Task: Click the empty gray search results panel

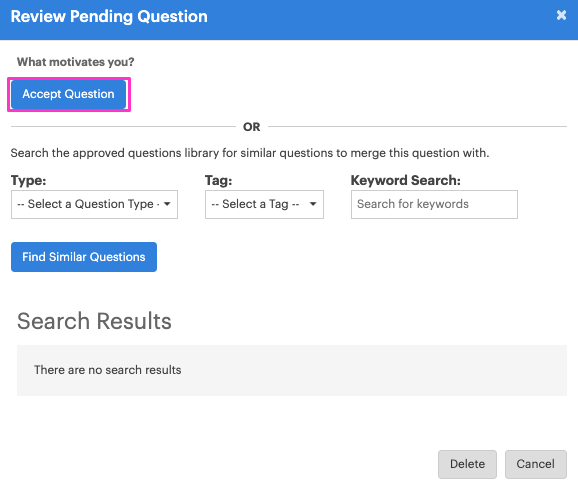Action: coord(292,370)
